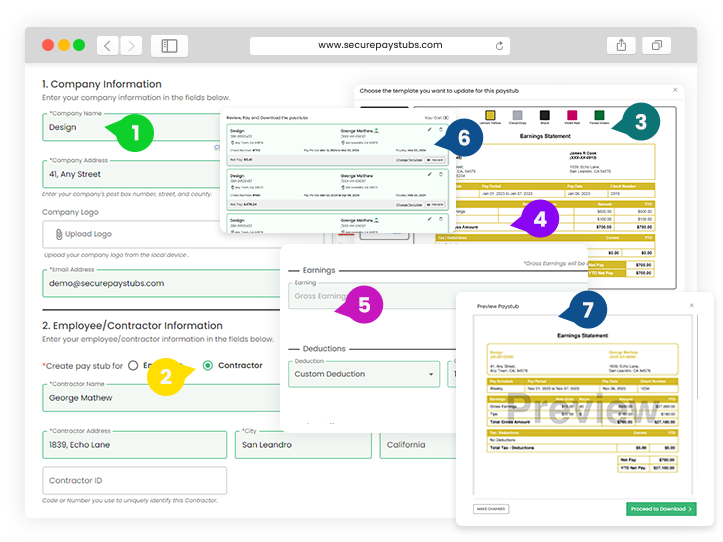Viewport: 723px width, 542px height.
Task: Select the Employee radio button
Action: coord(133,365)
